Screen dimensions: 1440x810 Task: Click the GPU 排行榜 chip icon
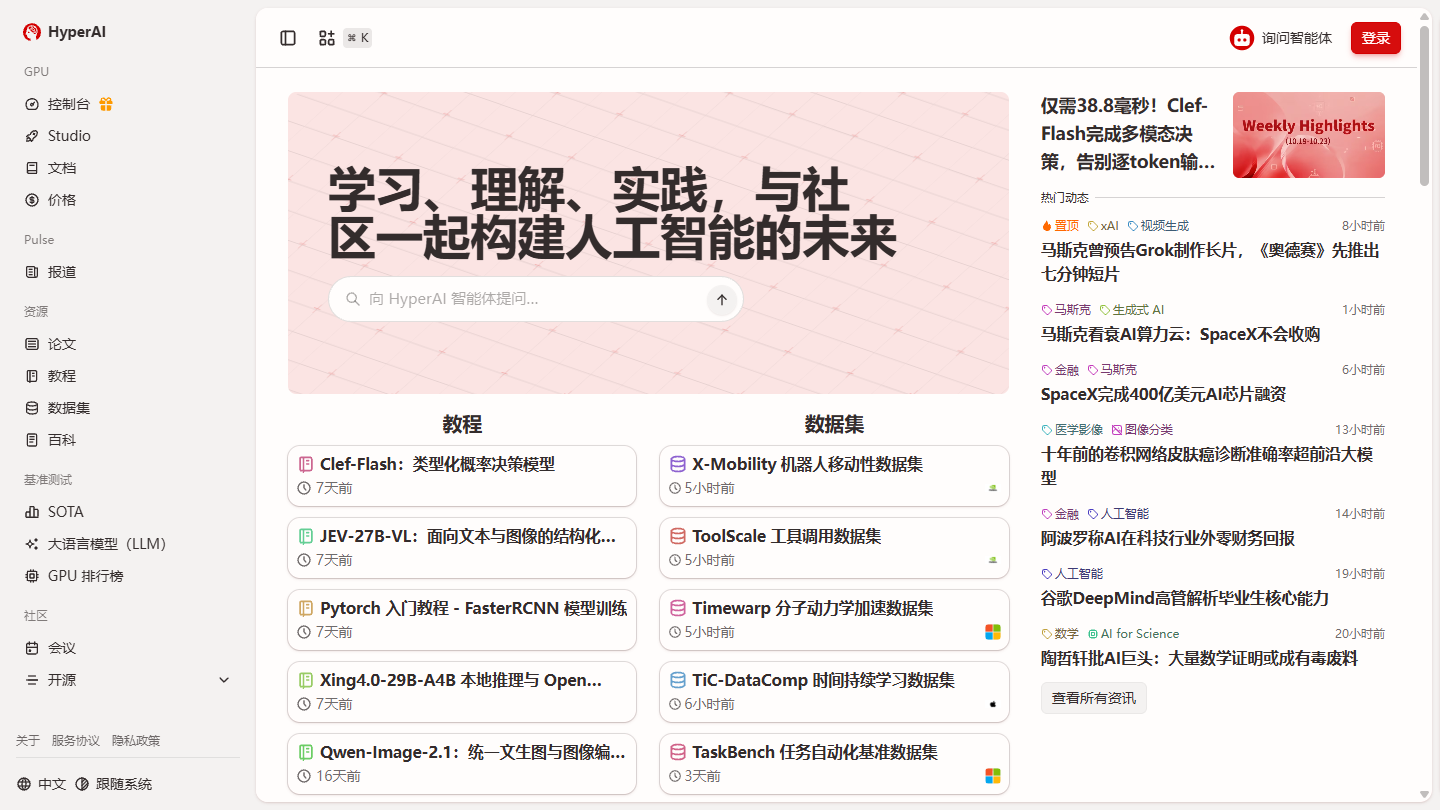pos(32,576)
